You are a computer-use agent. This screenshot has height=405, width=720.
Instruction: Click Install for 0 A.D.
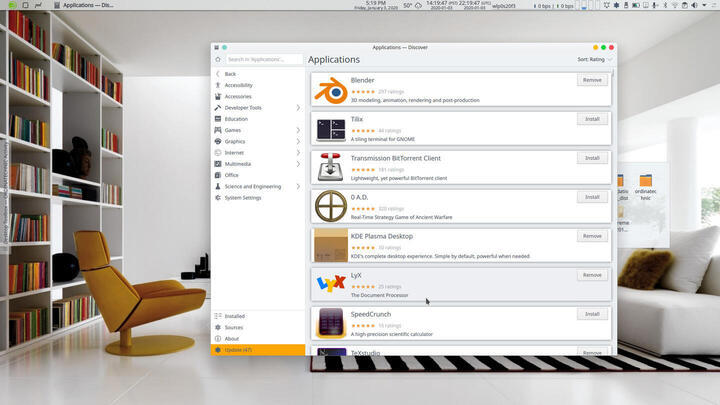tap(592, 197)
